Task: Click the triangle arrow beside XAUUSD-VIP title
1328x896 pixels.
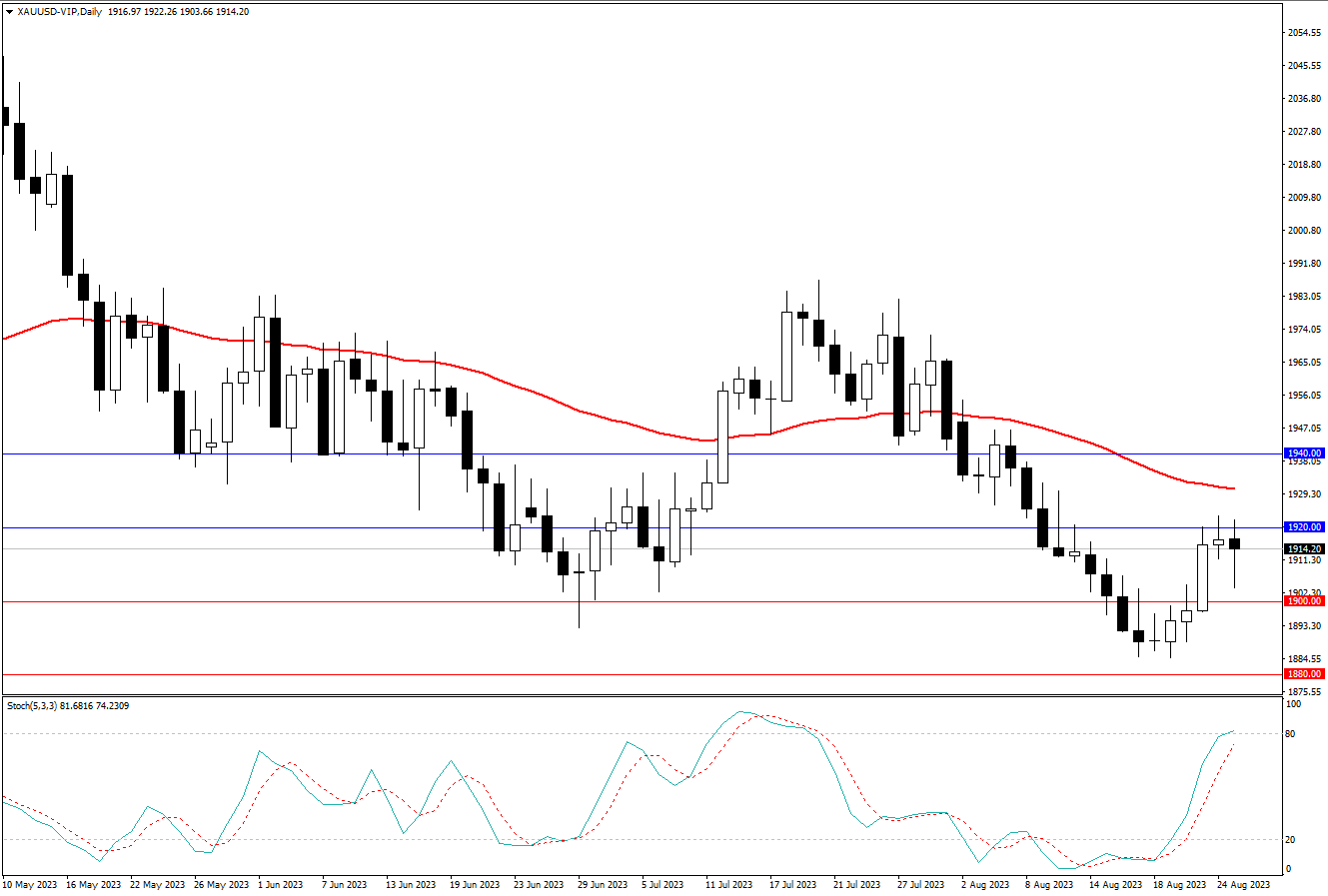Action: point(9,11)
